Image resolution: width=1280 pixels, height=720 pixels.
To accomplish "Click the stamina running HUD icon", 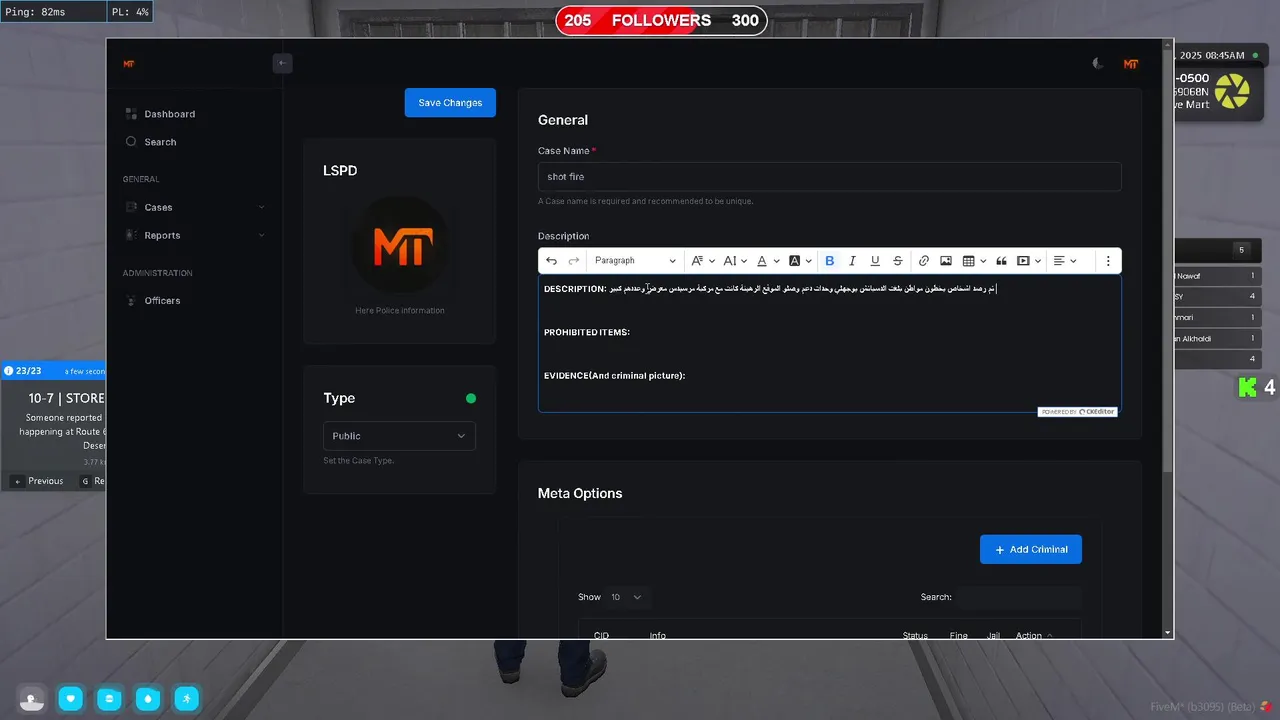I will pos(186,698).
